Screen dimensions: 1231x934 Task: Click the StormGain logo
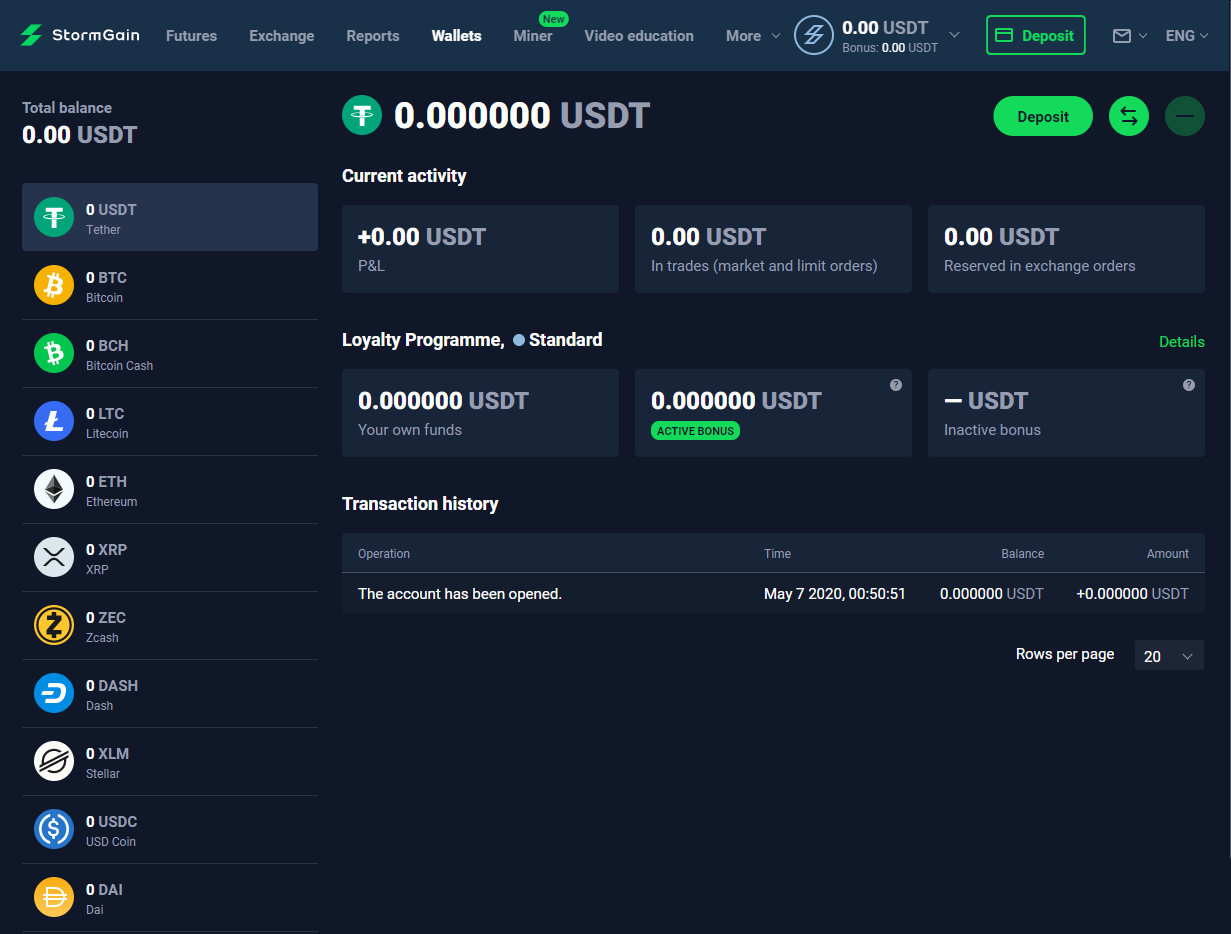80,35
